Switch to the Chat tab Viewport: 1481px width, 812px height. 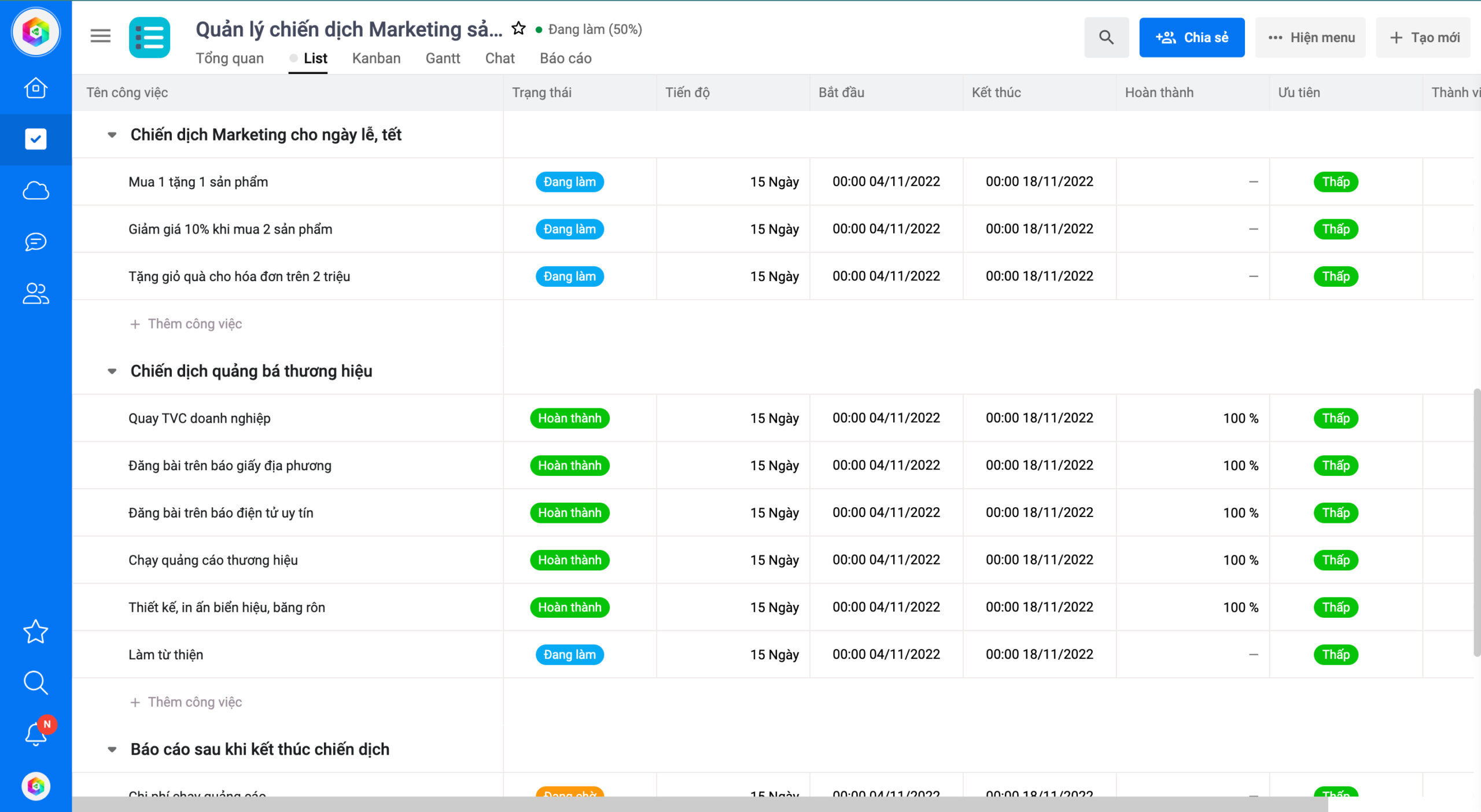coord(500,58)
